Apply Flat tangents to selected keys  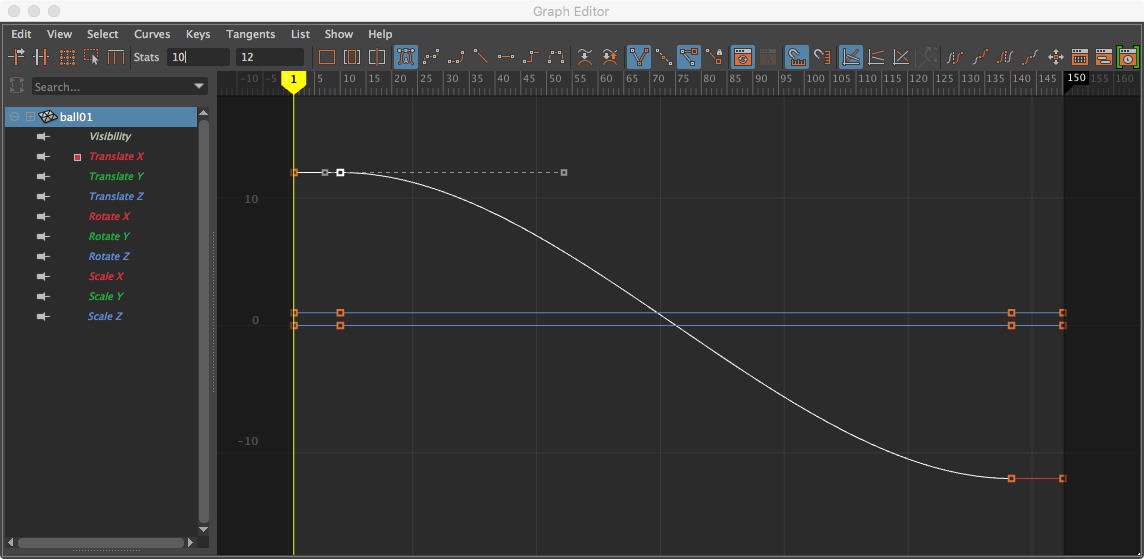click(x=506, y=57)
